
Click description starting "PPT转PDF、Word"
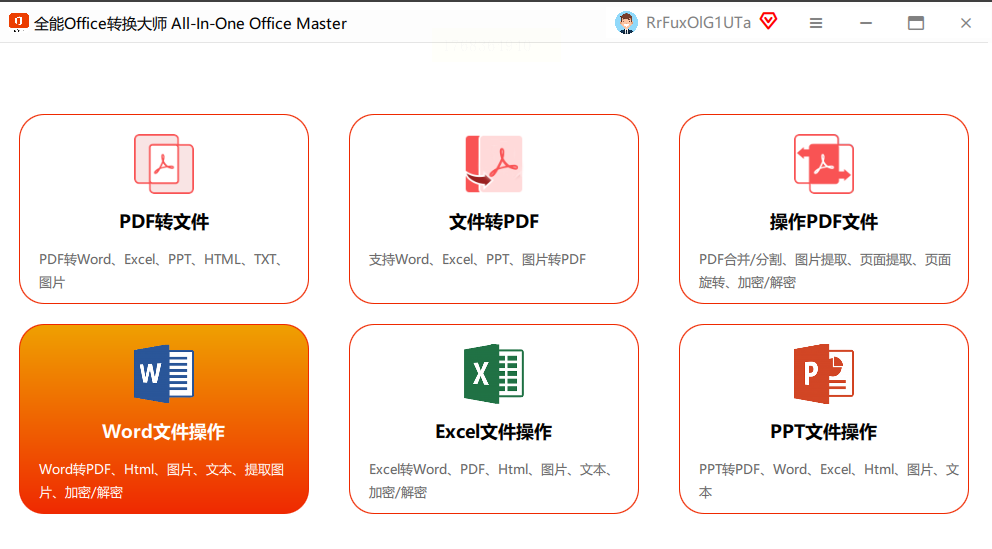coord(829,481)
